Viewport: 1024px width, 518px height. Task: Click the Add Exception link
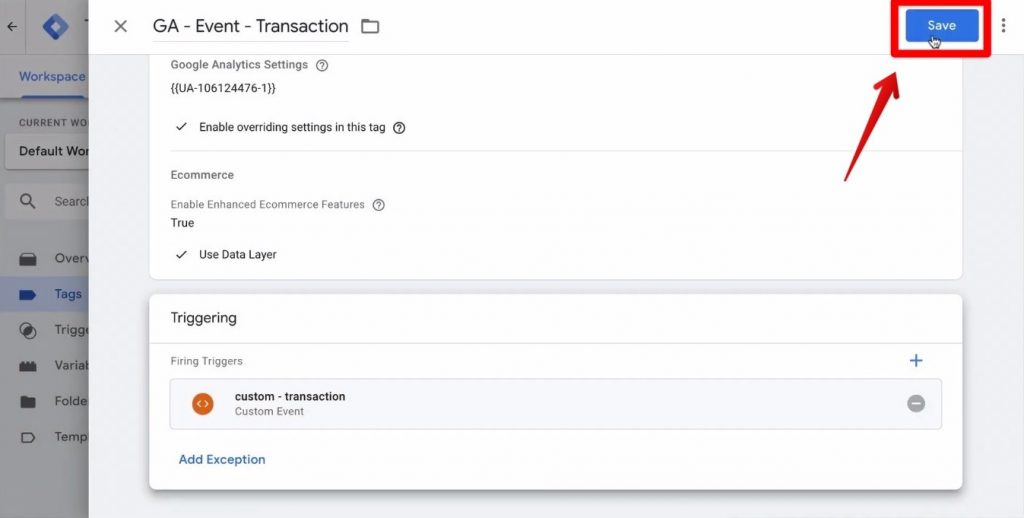(x=222, y=460)
